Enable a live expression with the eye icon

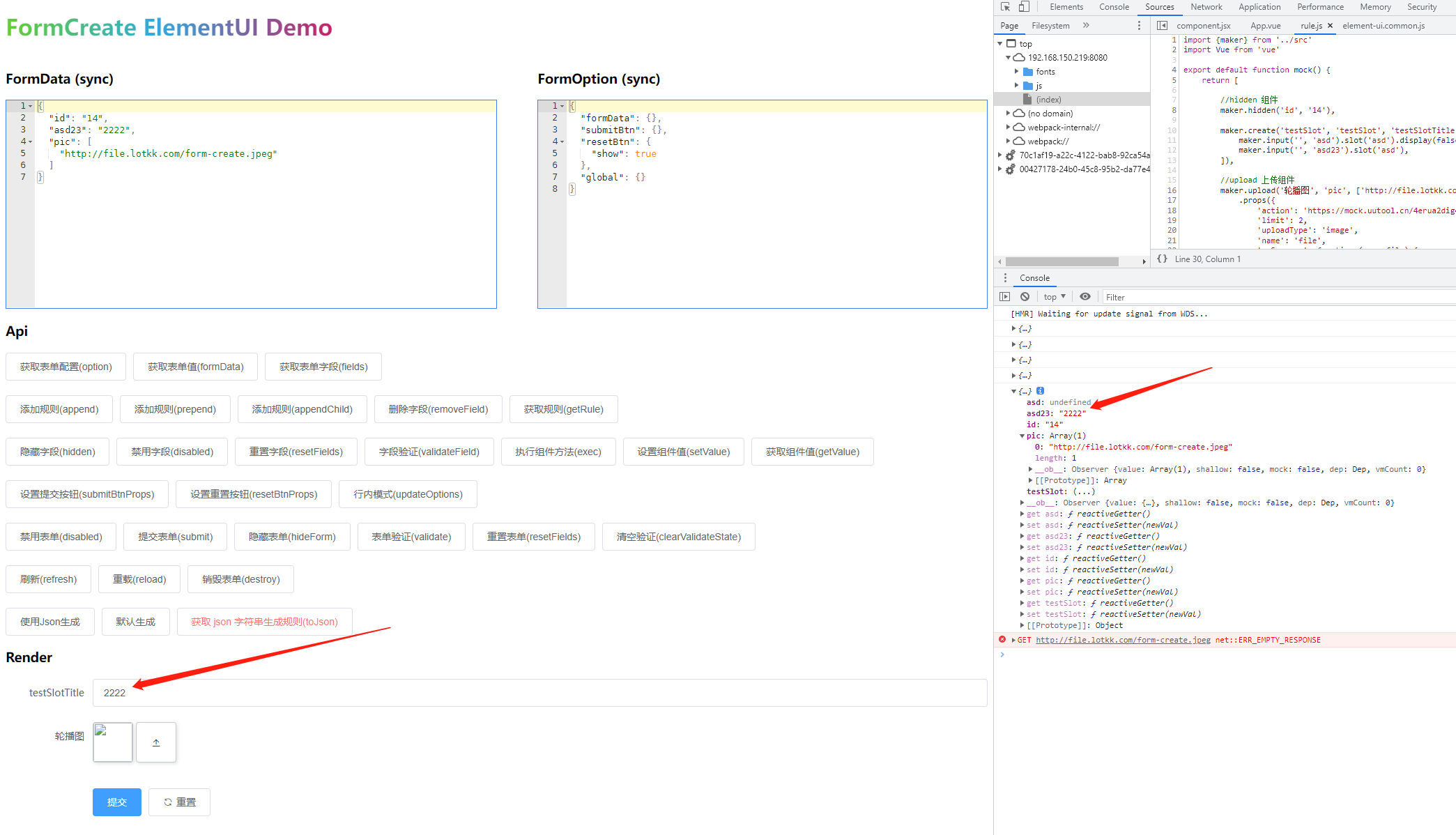[1085, 296]
